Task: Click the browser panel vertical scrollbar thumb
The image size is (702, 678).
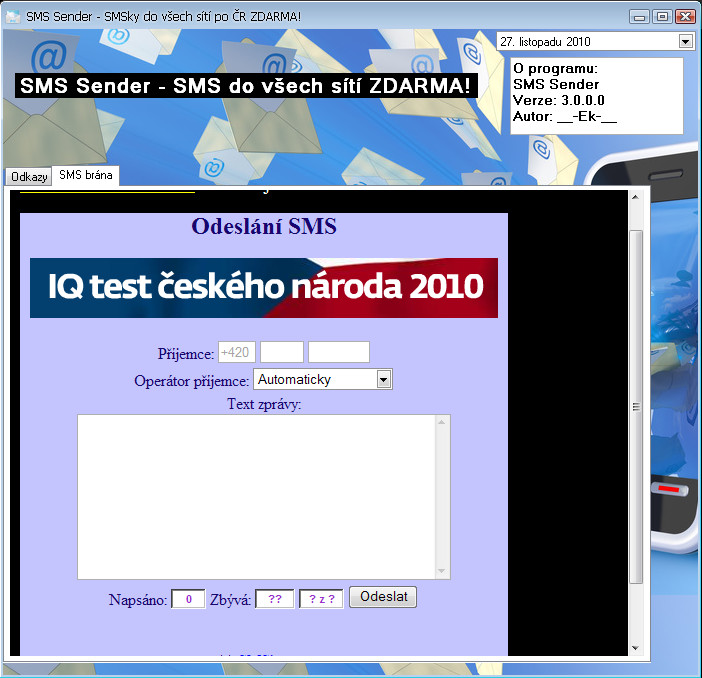Action: click(636, 407)
